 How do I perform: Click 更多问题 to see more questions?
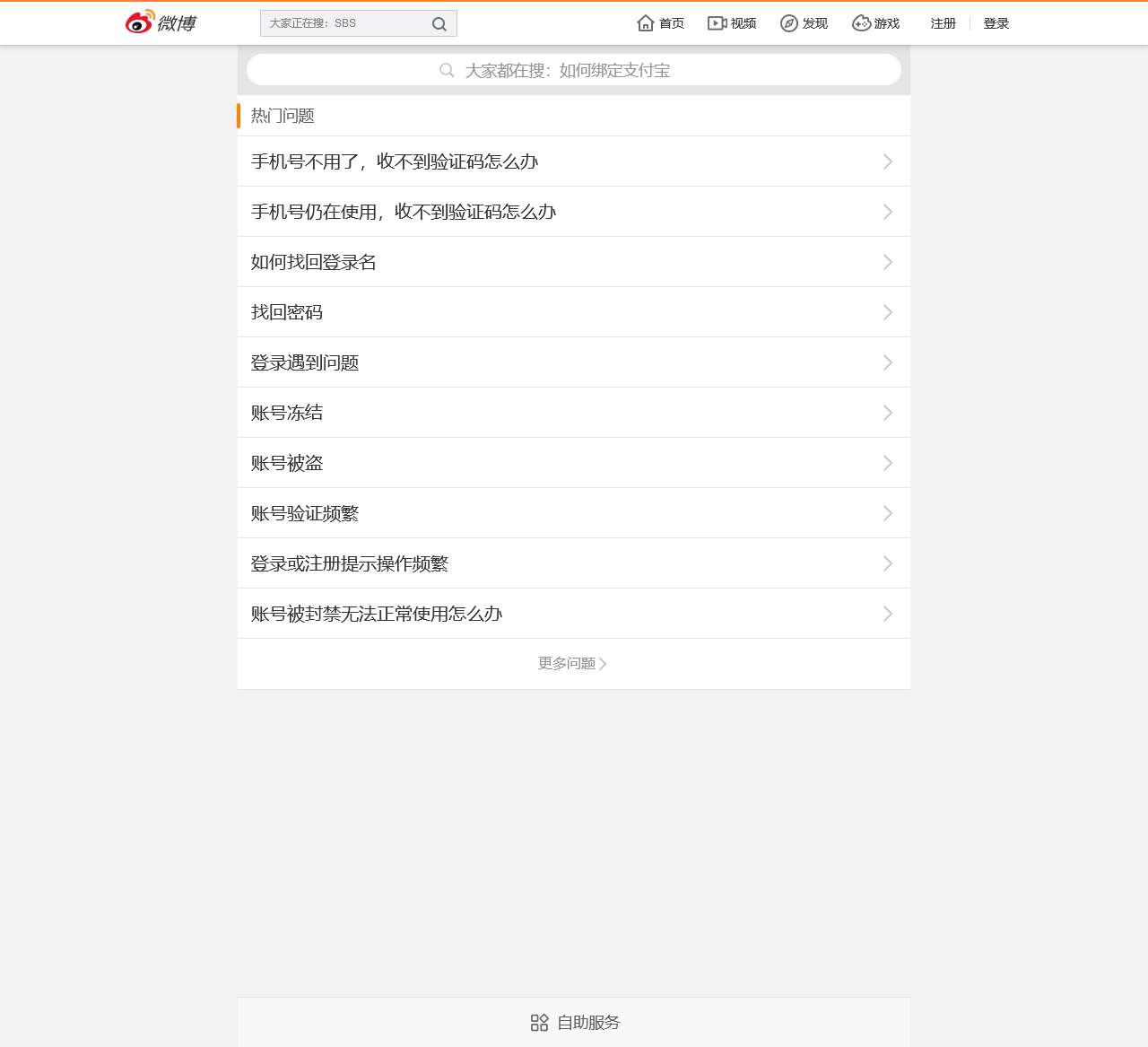point(572,664)
